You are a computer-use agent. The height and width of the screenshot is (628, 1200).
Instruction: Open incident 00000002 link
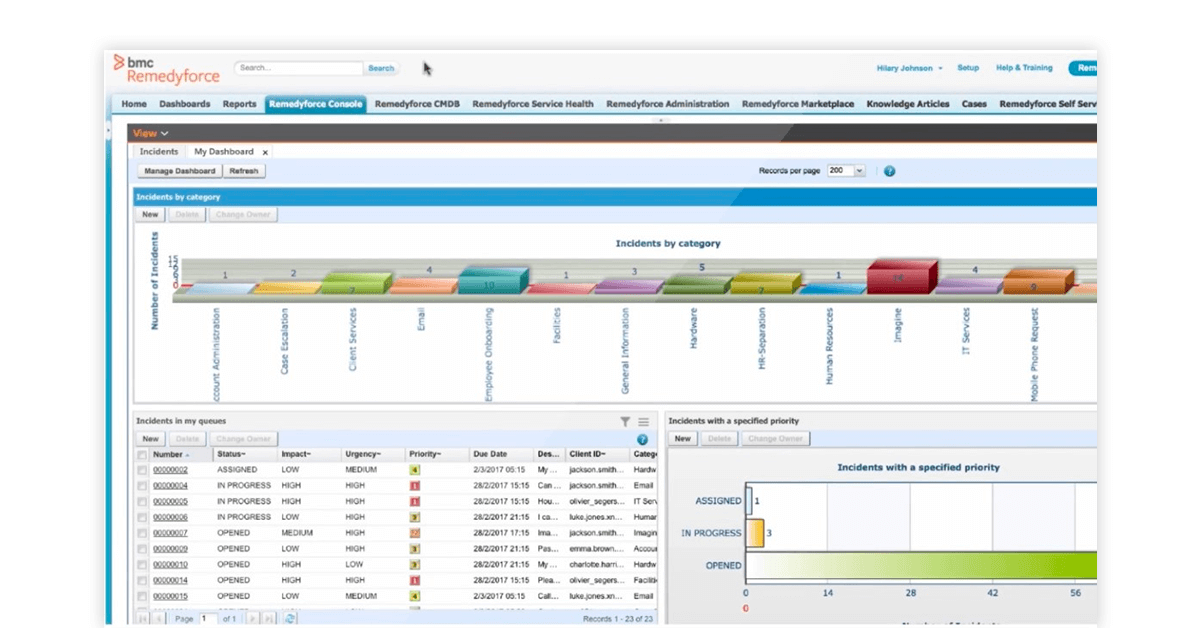(170, 470)
